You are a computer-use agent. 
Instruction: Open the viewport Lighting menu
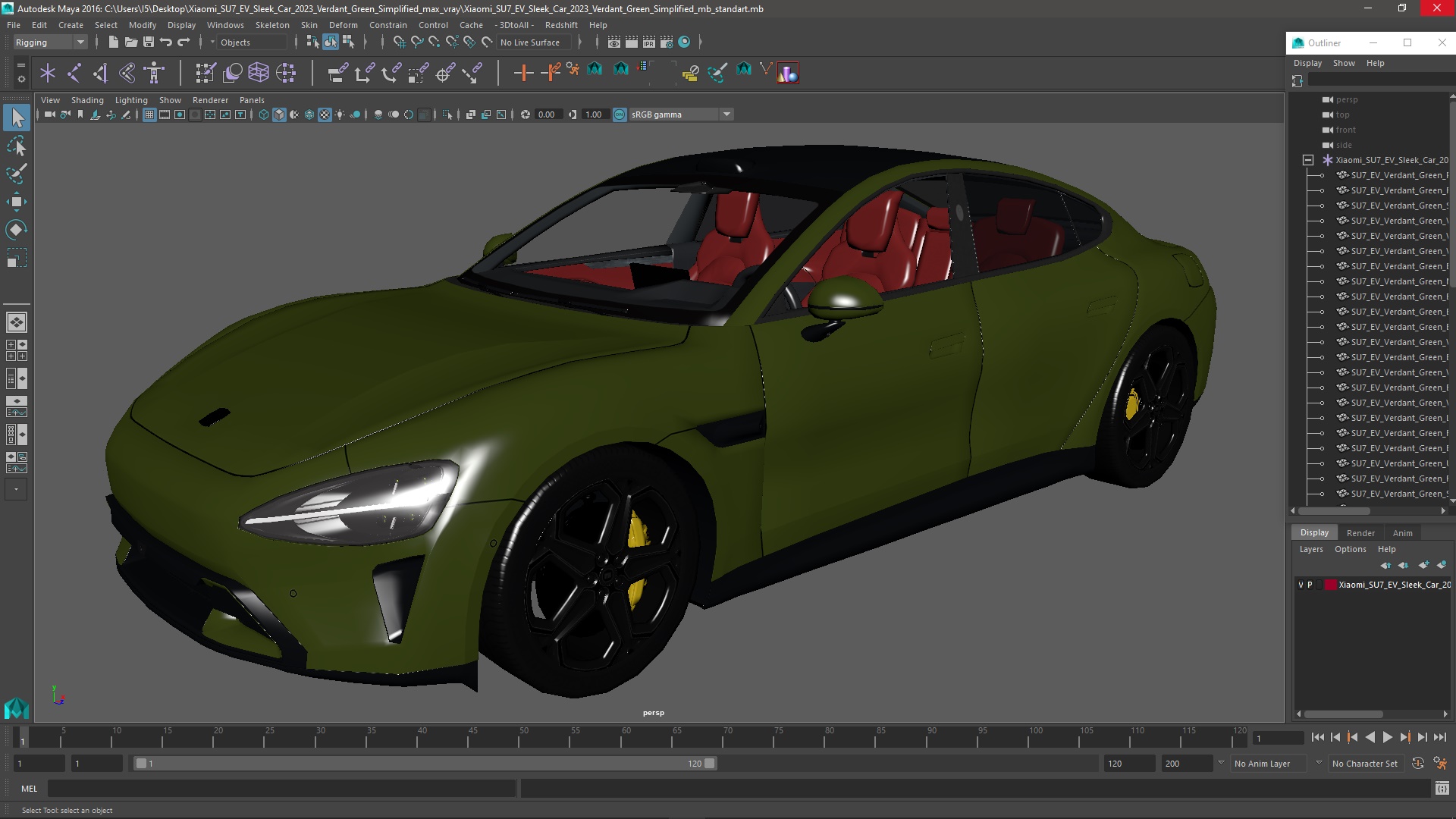tap(131, 100)
